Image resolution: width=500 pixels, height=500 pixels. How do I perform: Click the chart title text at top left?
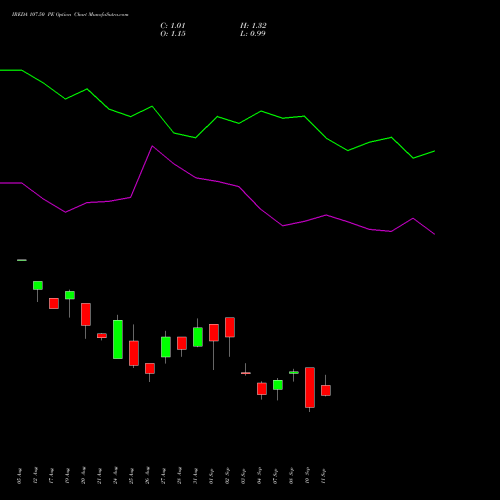(x=70, y=15)
